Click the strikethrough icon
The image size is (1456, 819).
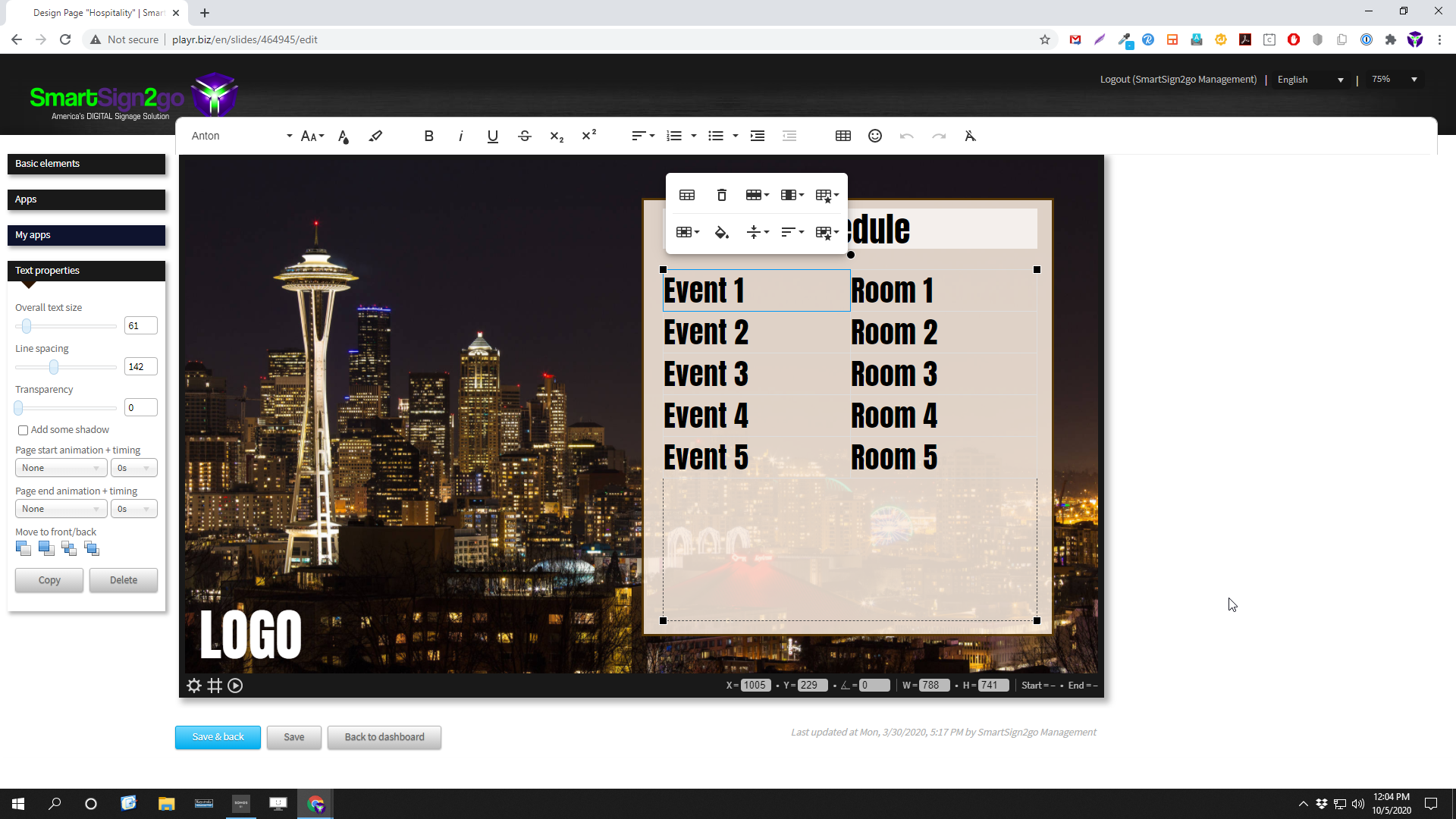point(525,136)
